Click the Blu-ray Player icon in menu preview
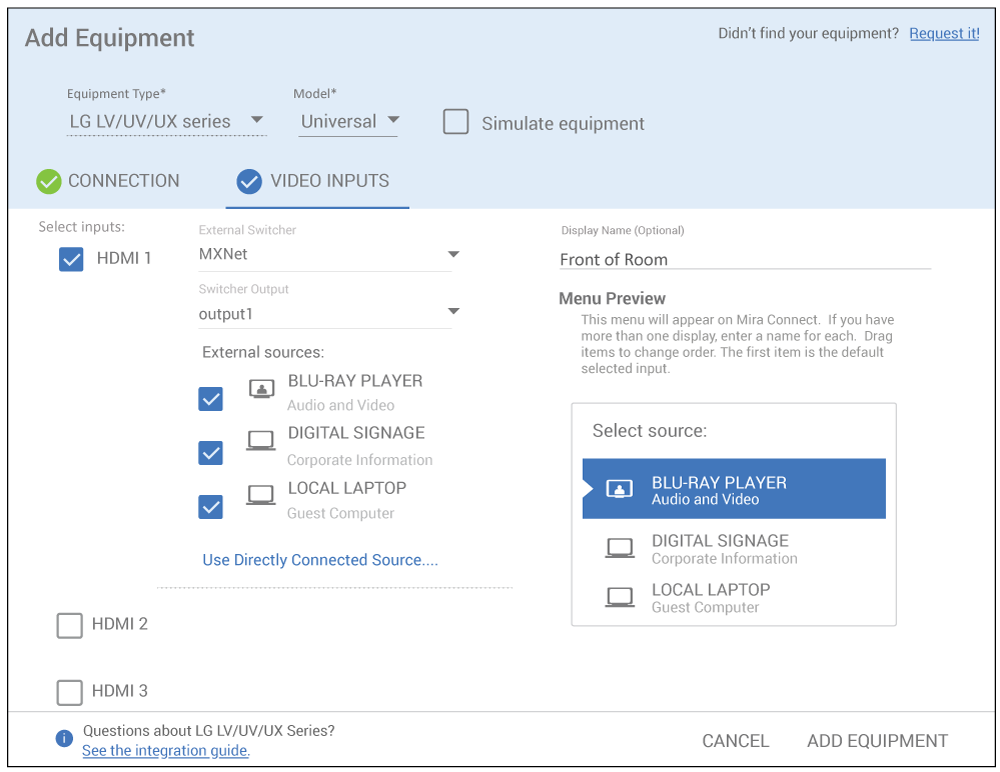Viewport: 1000px width, 772px height. pos(620,489)
